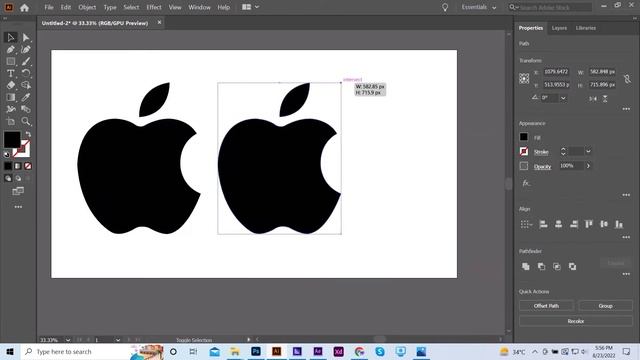Open Edit Toolbar three dots
Viewport: 640px width, 360px height.
tap(18, 207)
